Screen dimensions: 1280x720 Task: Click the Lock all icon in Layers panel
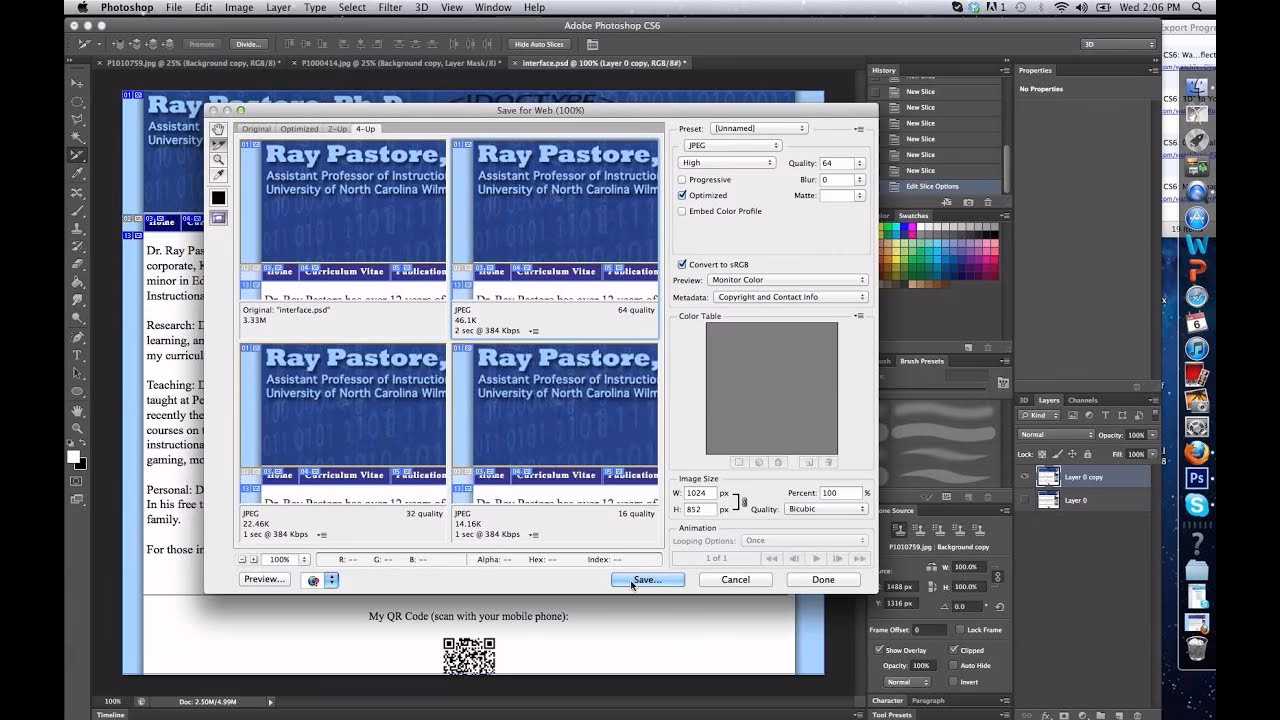point(1087,454)
